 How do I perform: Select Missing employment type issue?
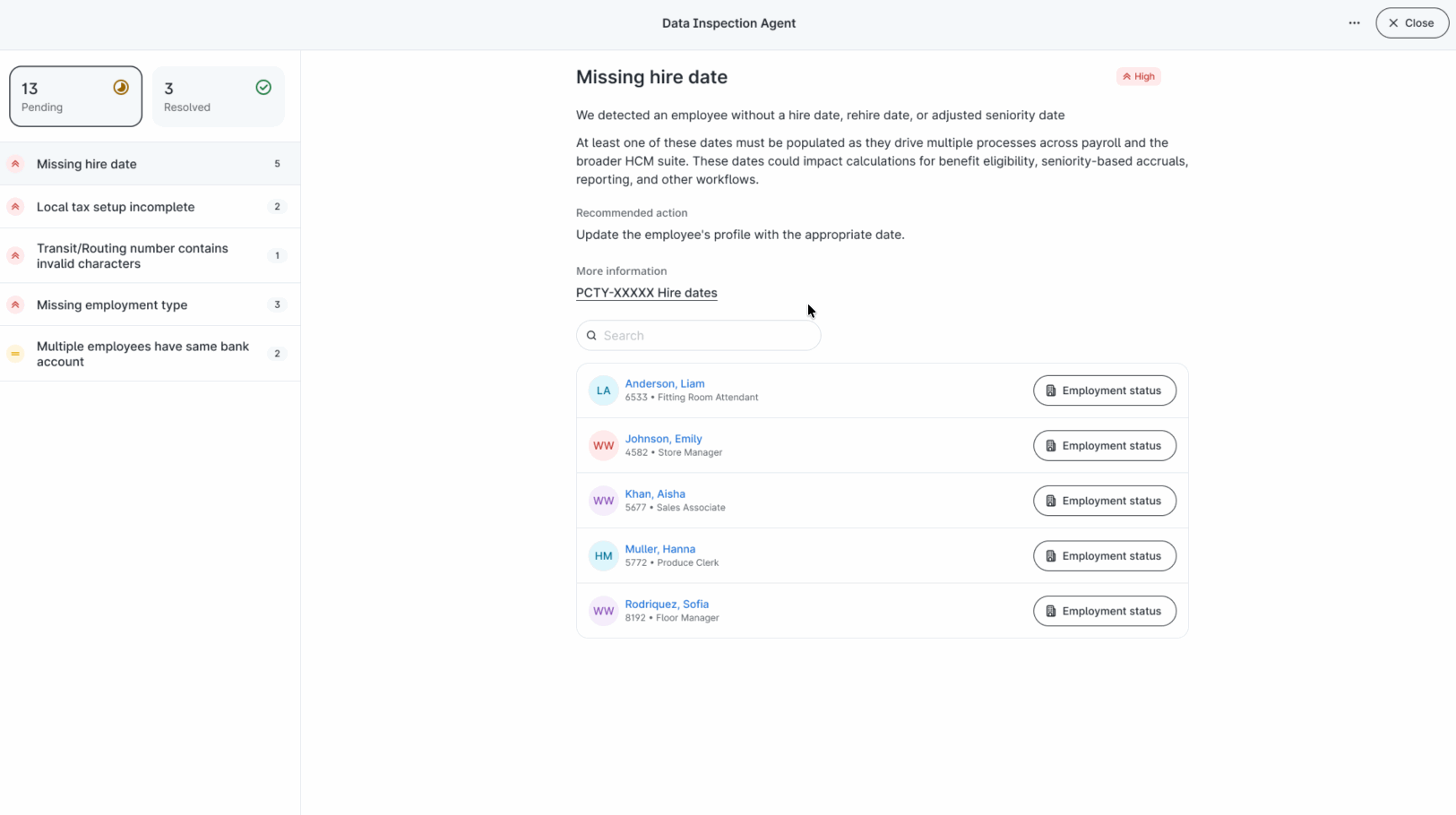pyautogui.click(x=150, y=305)
